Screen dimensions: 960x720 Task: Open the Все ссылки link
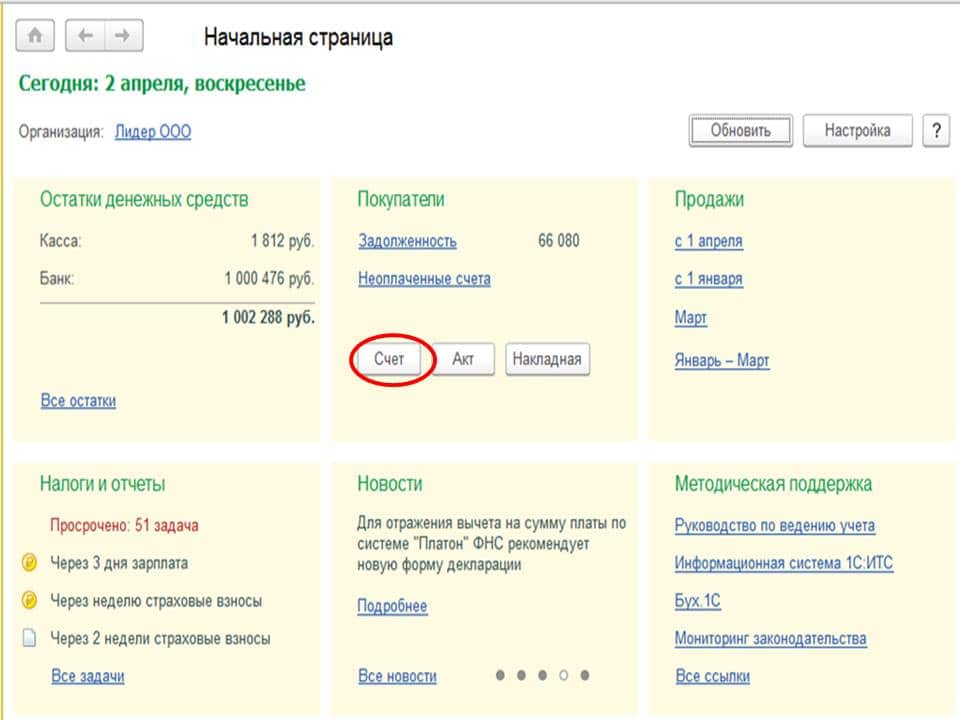click(x=713, y=676)
